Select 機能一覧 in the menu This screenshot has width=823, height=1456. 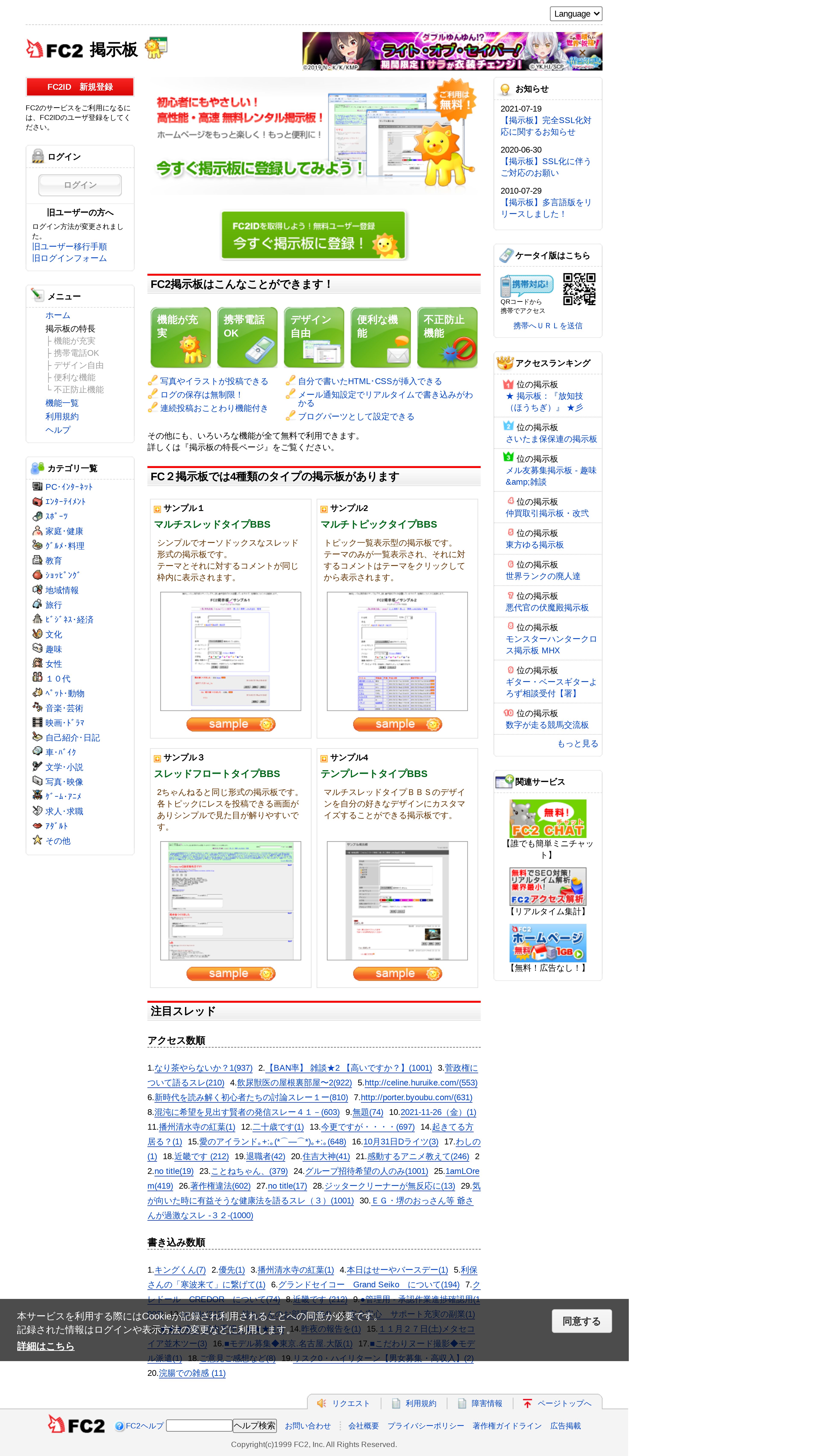click(62, 403)
